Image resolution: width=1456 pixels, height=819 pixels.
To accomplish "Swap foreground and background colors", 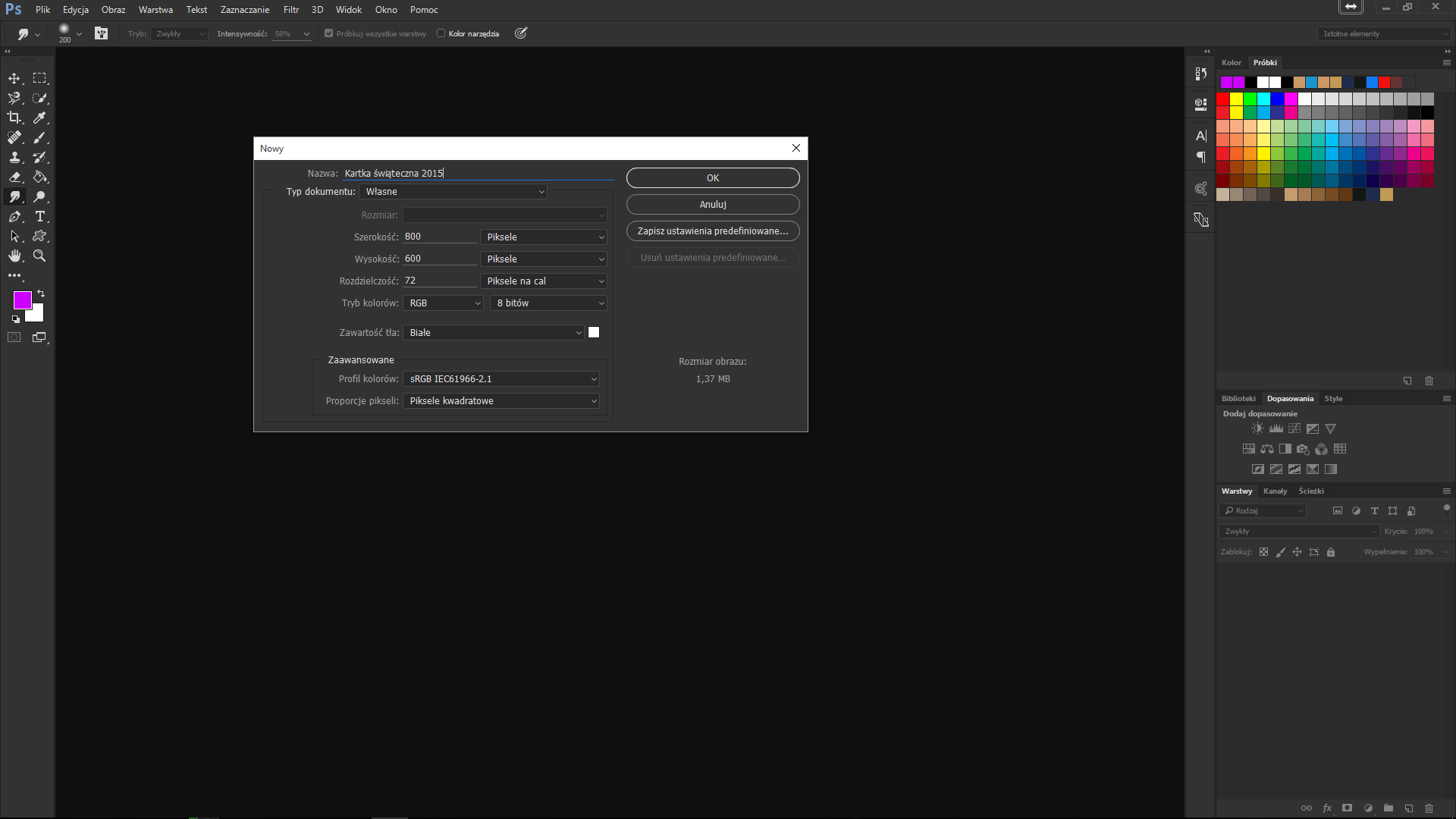I will 41,293.
